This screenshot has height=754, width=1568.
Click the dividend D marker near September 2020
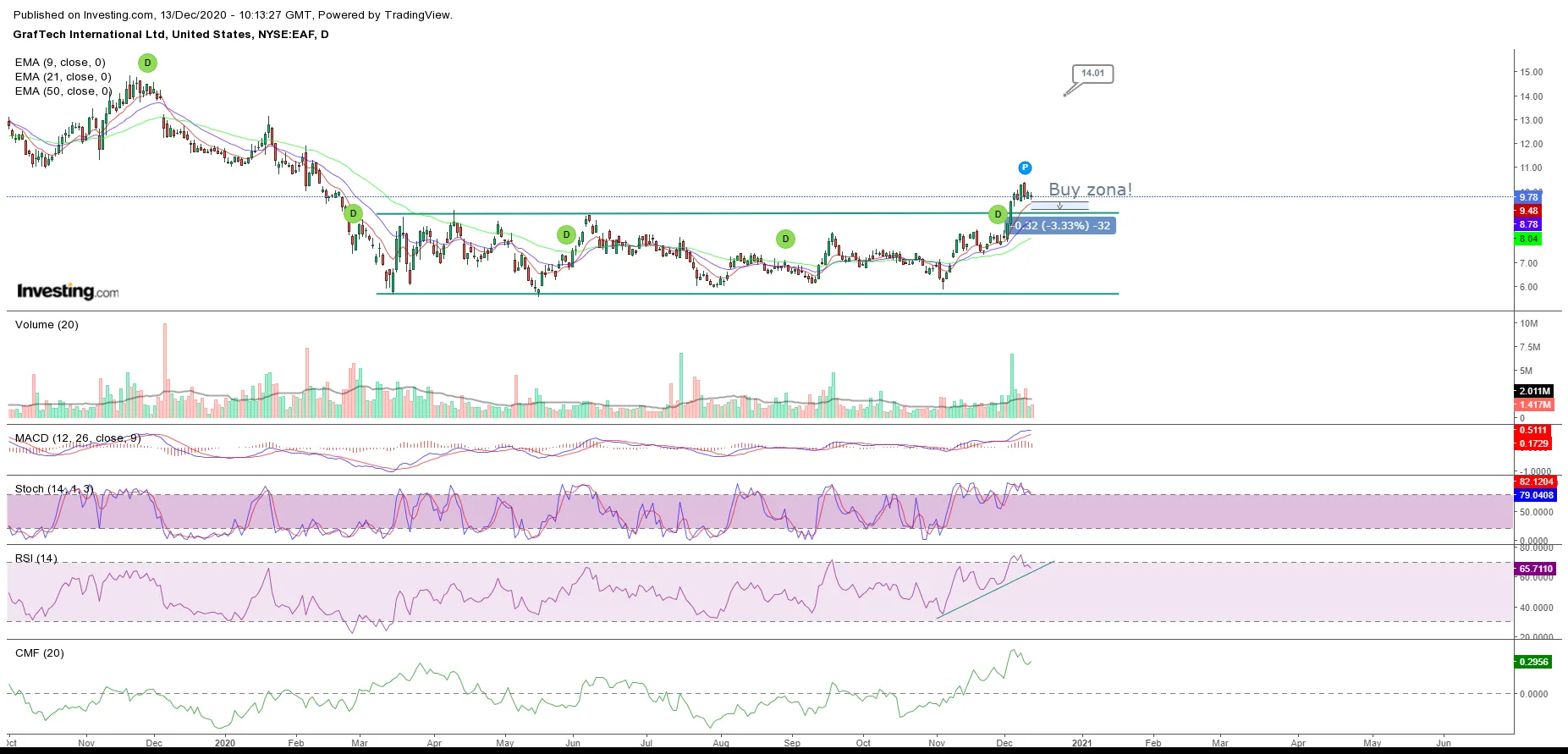(x=785, y=239)
